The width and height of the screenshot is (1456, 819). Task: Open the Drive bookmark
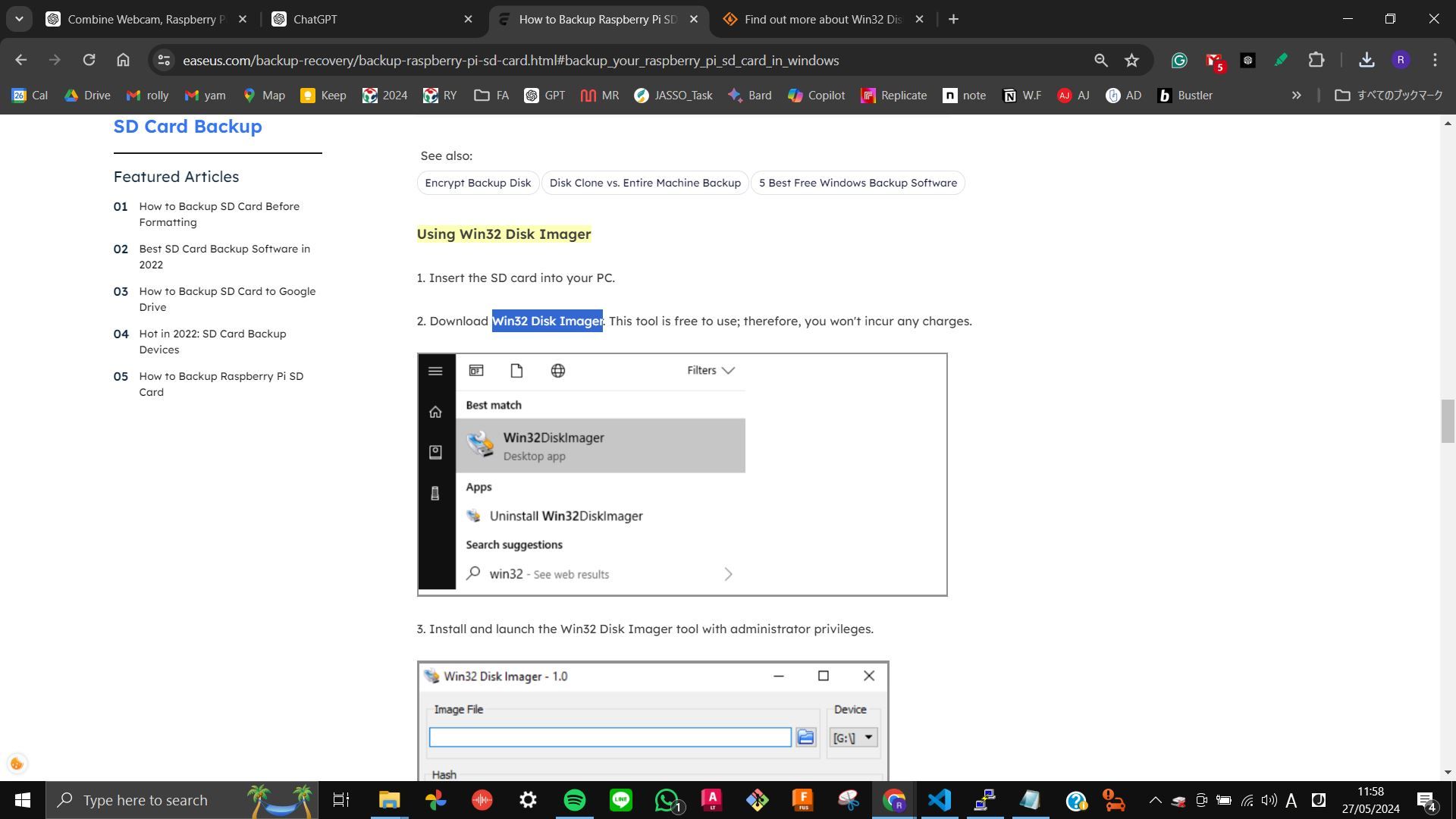tap(88, 95)
